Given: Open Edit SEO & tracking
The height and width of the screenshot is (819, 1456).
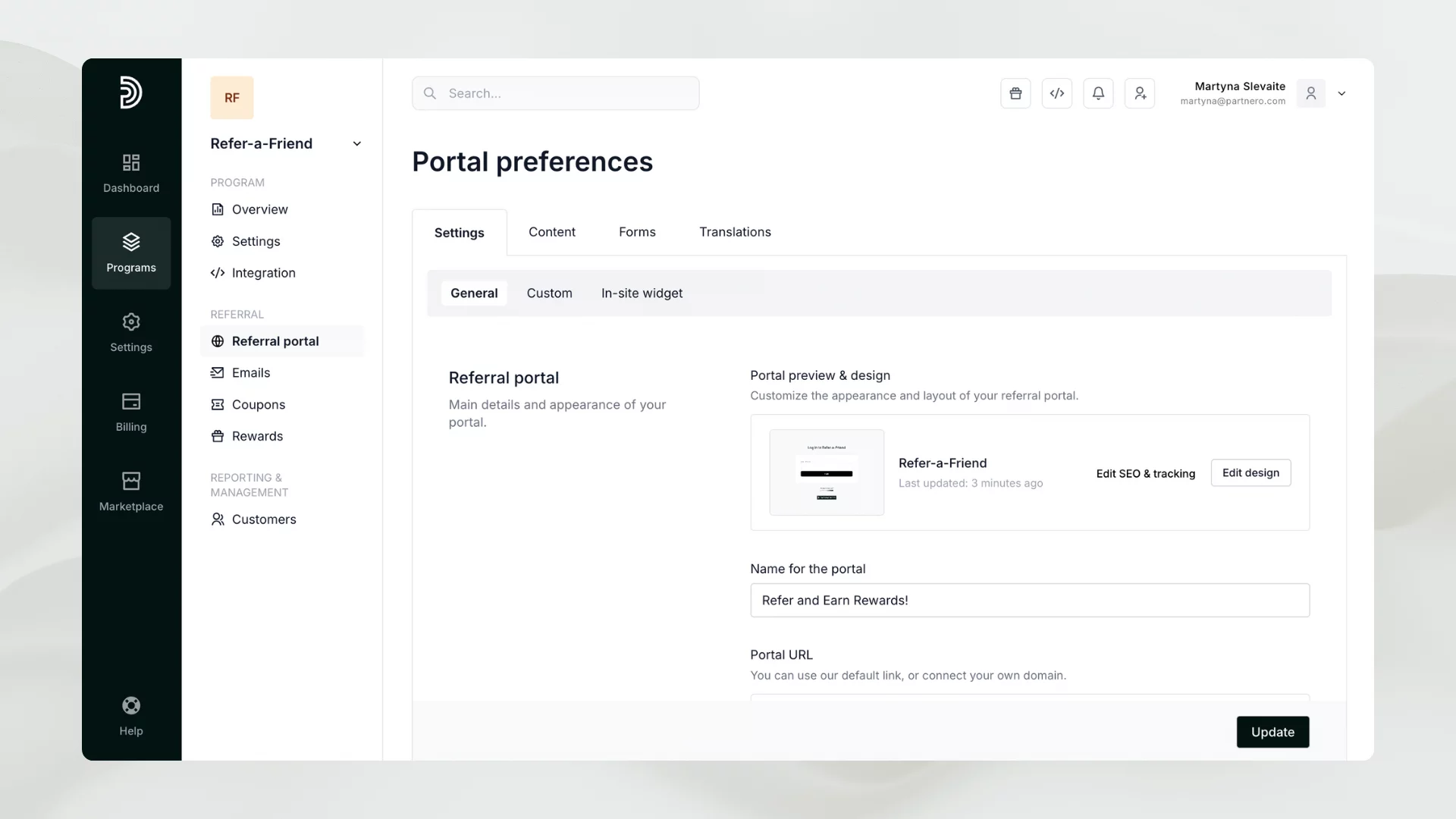Looking at the screenshot, I should pyautogui.click(x=1145, y=473).
